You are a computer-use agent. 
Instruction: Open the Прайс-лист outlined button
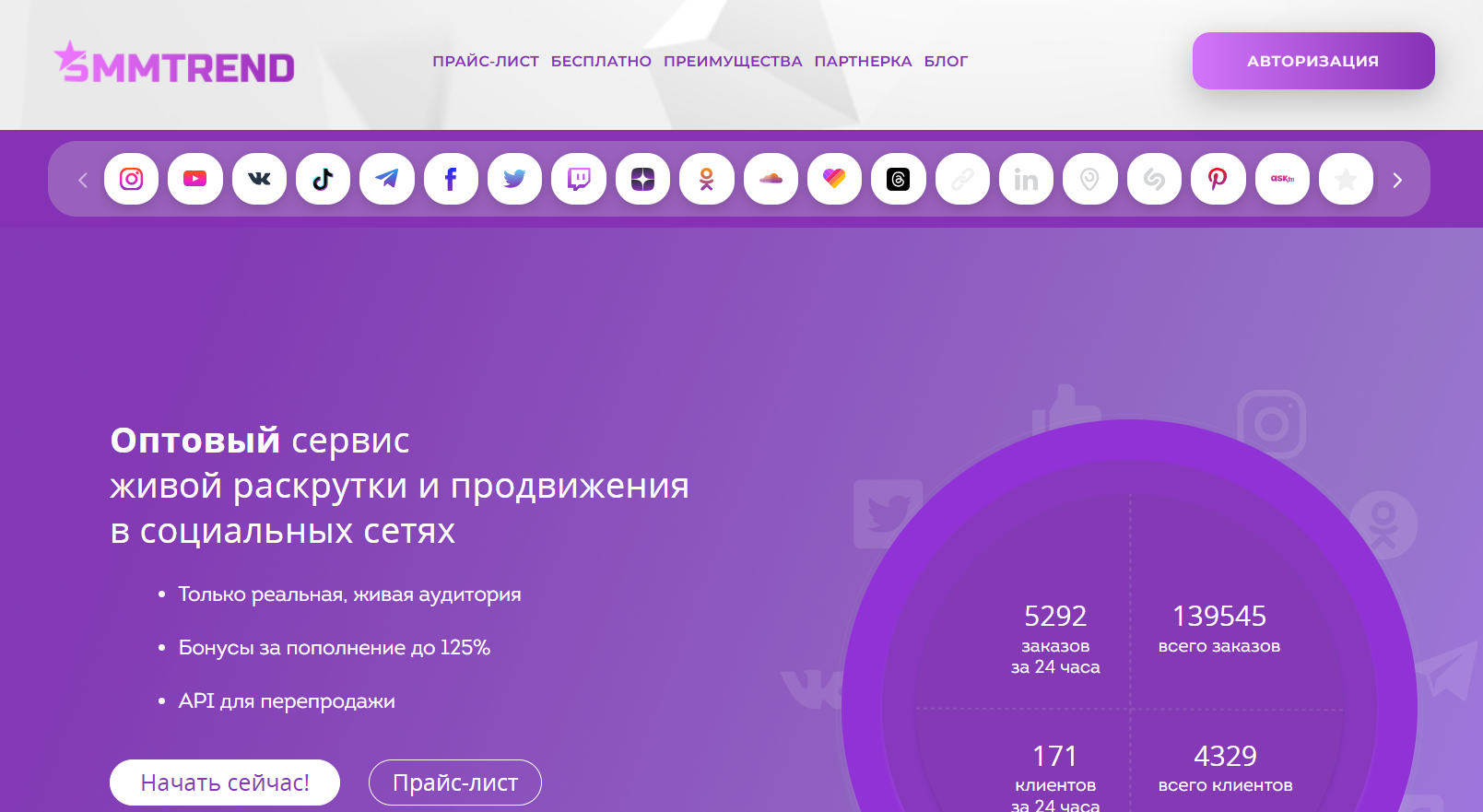455,783
